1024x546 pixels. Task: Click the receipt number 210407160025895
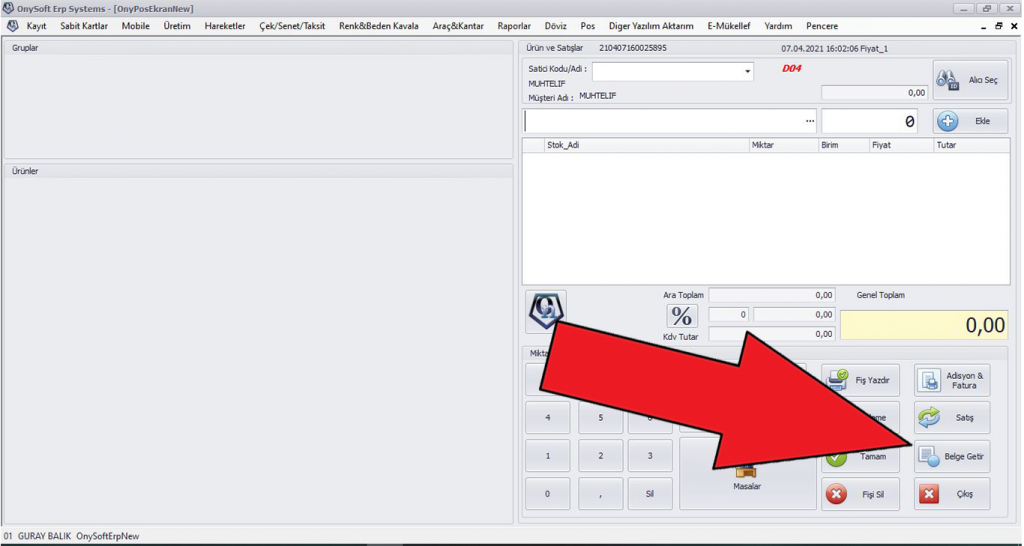click(x=633, y=48)
